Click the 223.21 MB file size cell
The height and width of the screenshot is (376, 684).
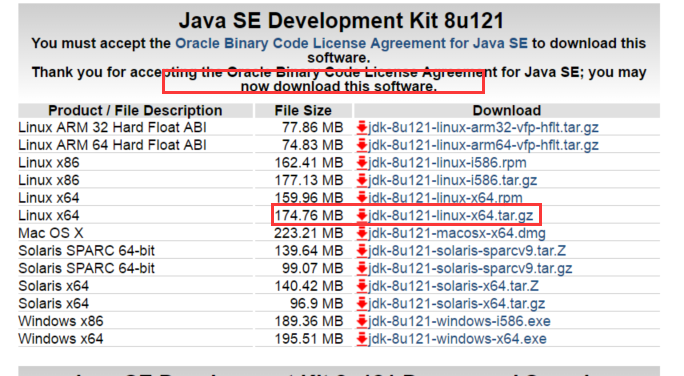coord(308,233)
